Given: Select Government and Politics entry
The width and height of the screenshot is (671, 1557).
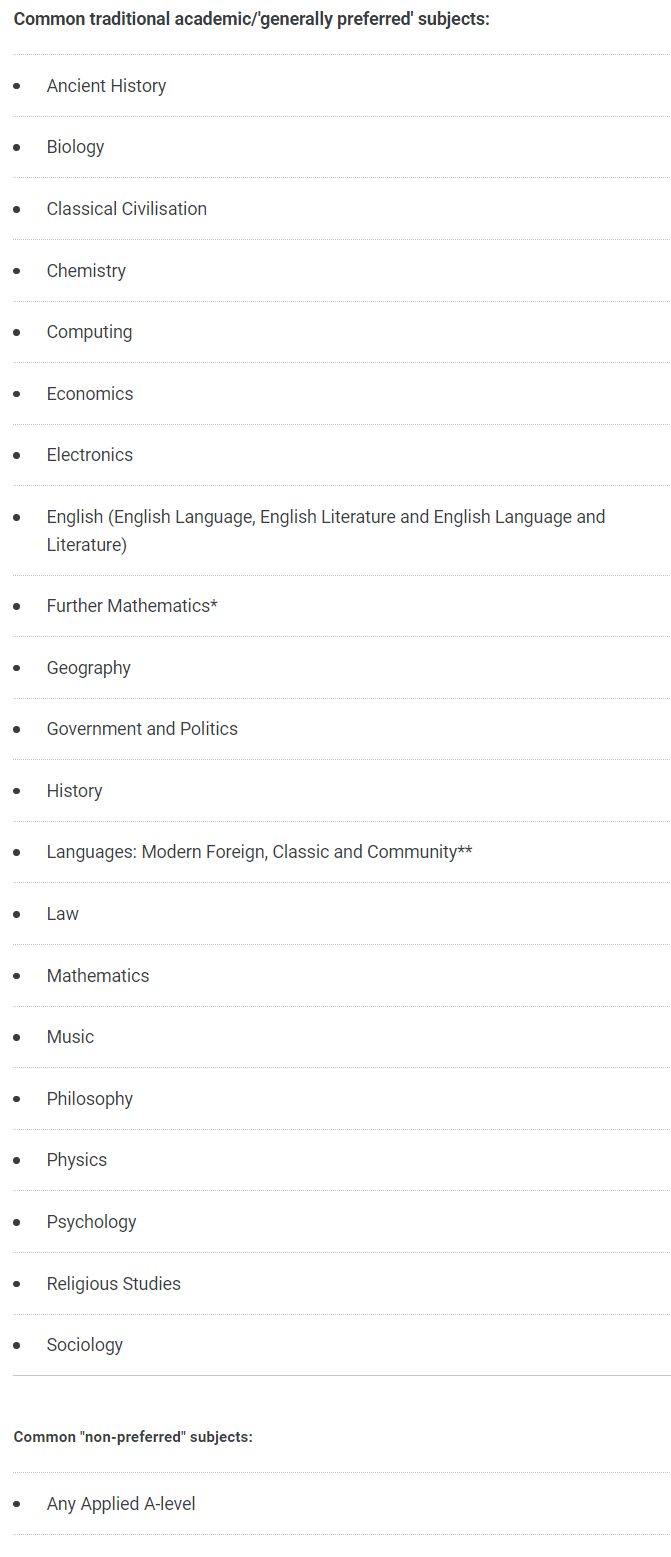Looking at the screenshot, I should pos(142,729).
